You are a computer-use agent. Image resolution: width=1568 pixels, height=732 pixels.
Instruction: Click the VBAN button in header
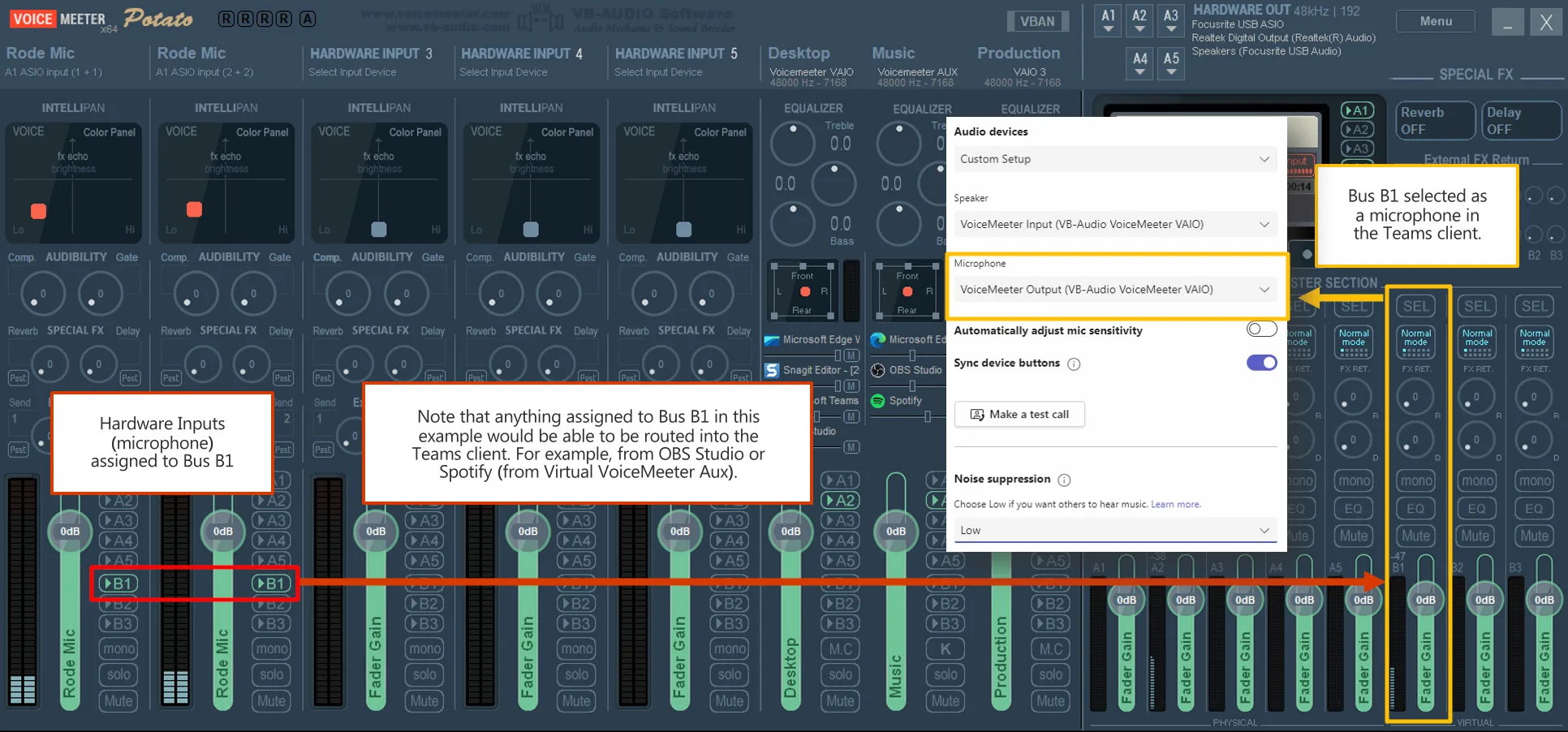[1037, 21]
